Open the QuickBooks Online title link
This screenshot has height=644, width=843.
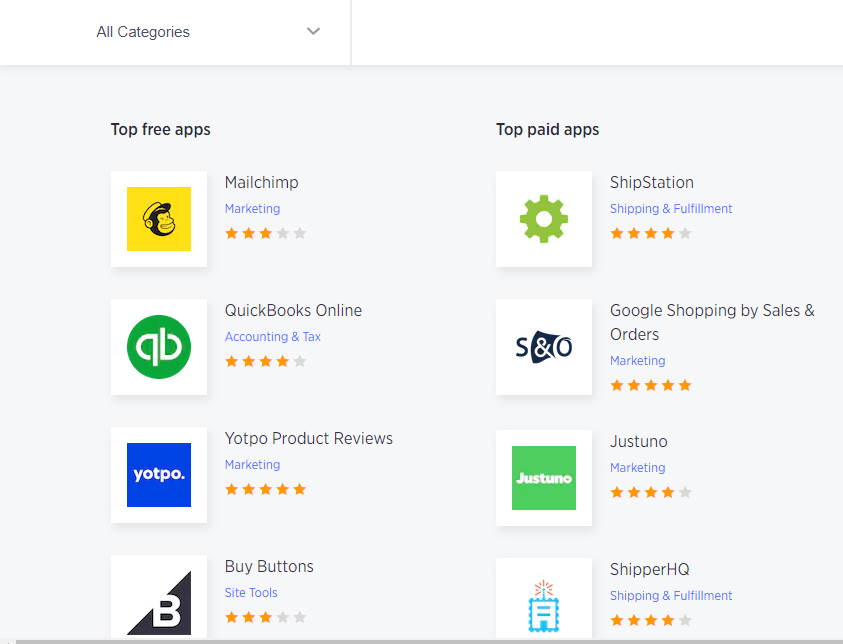tap(293, 310)
